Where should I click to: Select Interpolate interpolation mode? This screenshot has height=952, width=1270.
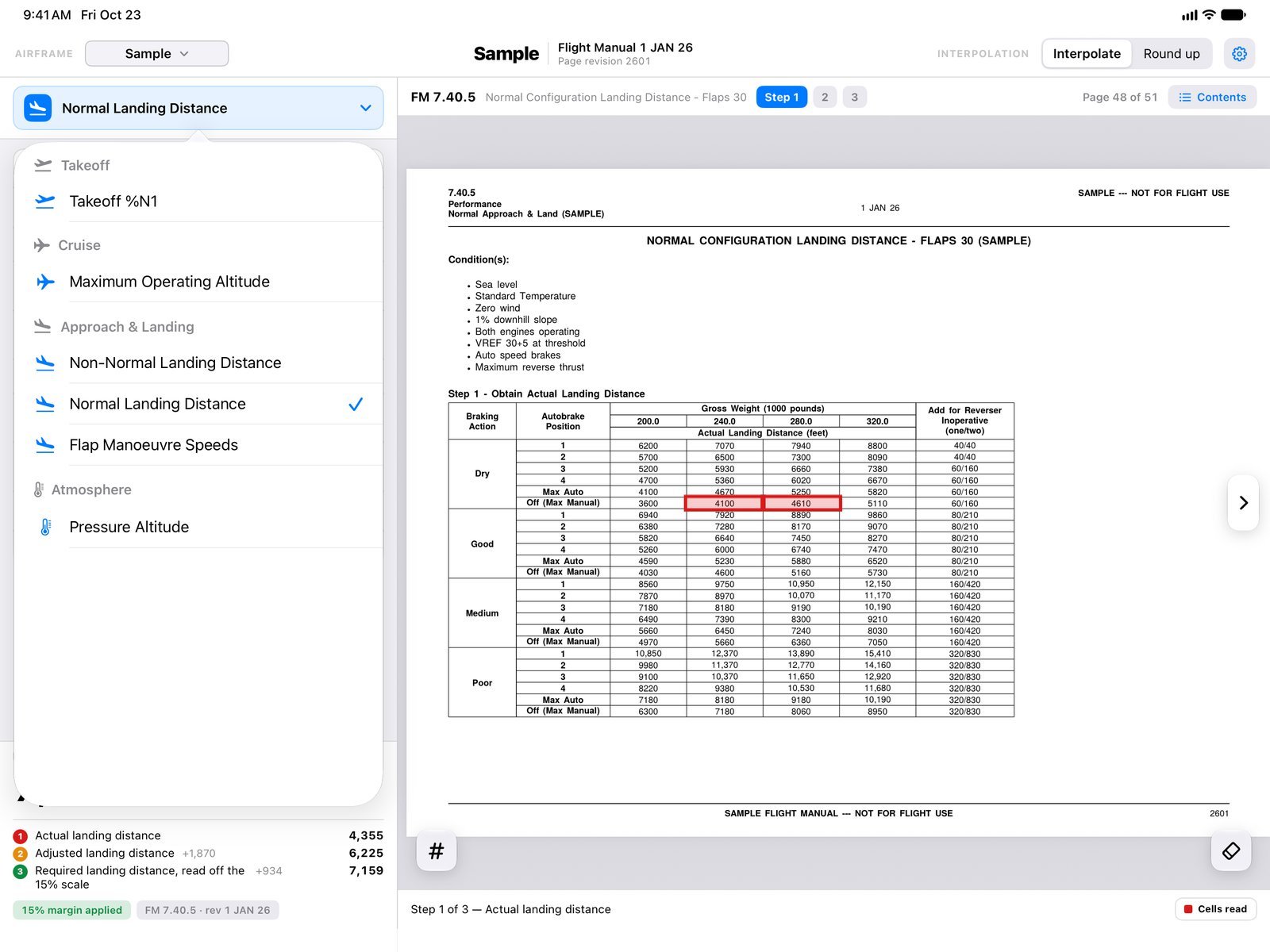(1087, 53)
